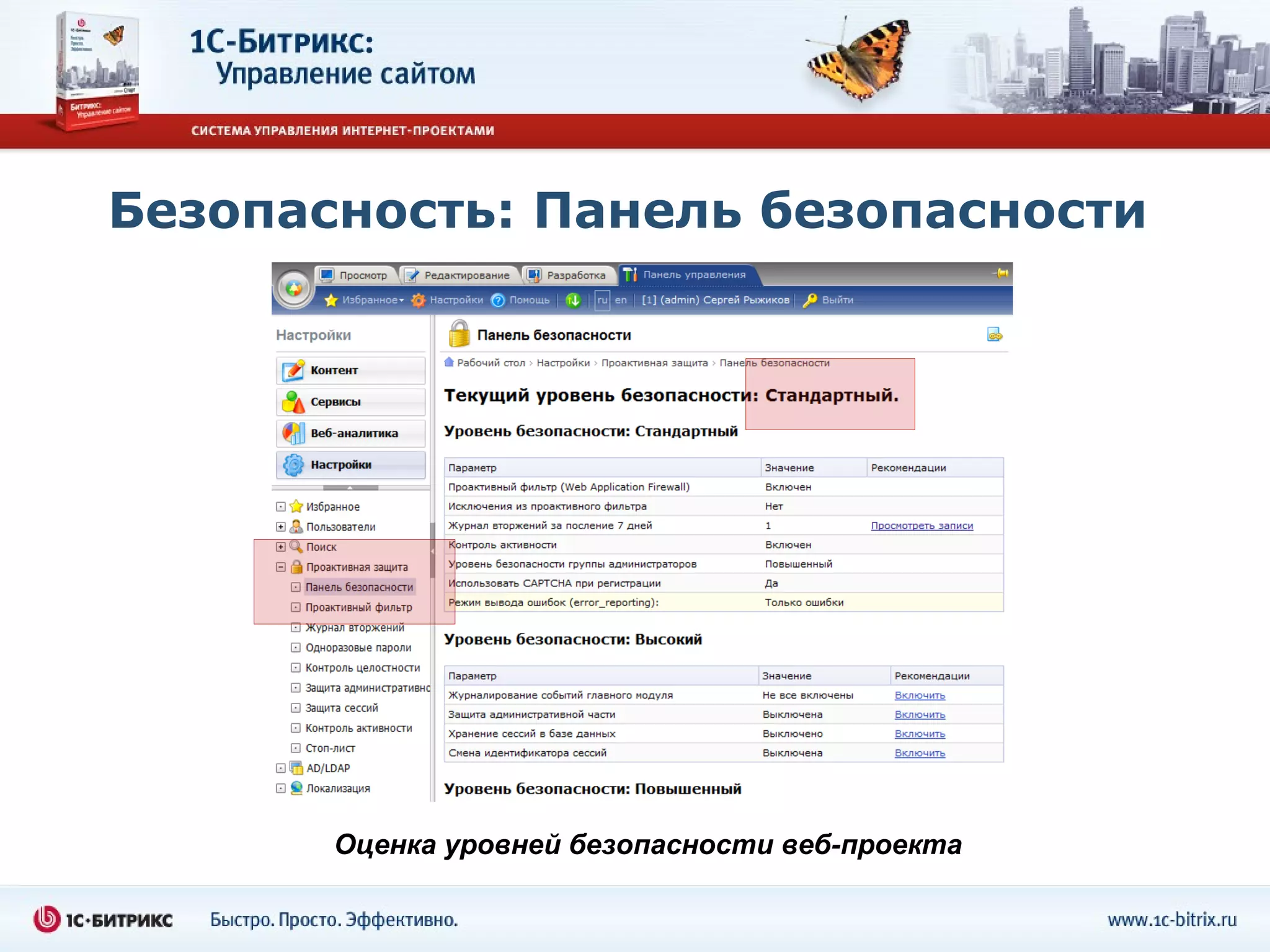The height and width of the screenshot is (952, 1270).
Task: Go to Рабочий стол via breadcrumb
Action: (x=491, y=363)
